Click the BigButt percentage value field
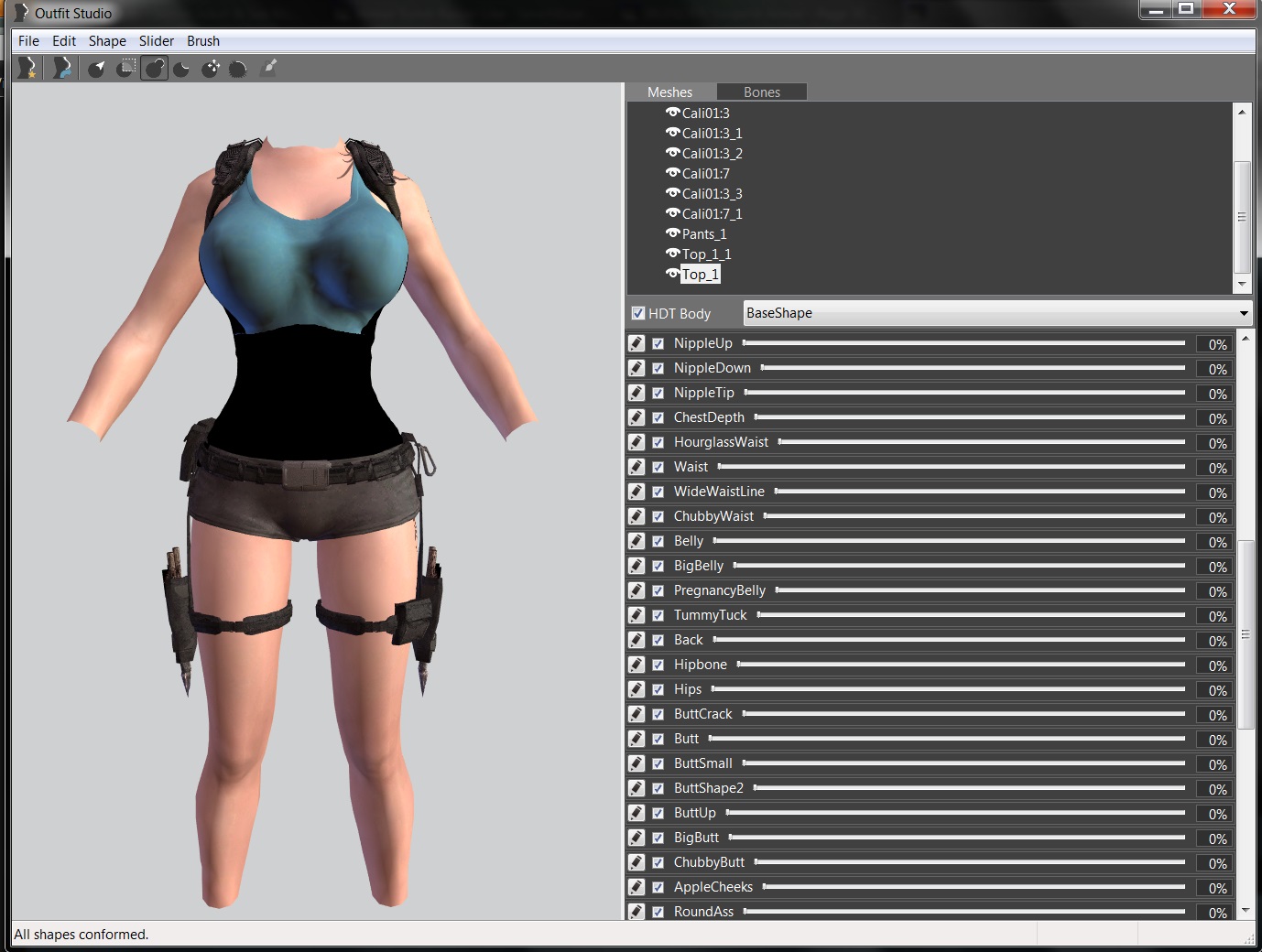Viewport: 1262px width, 952px height. pos(1216,838)
